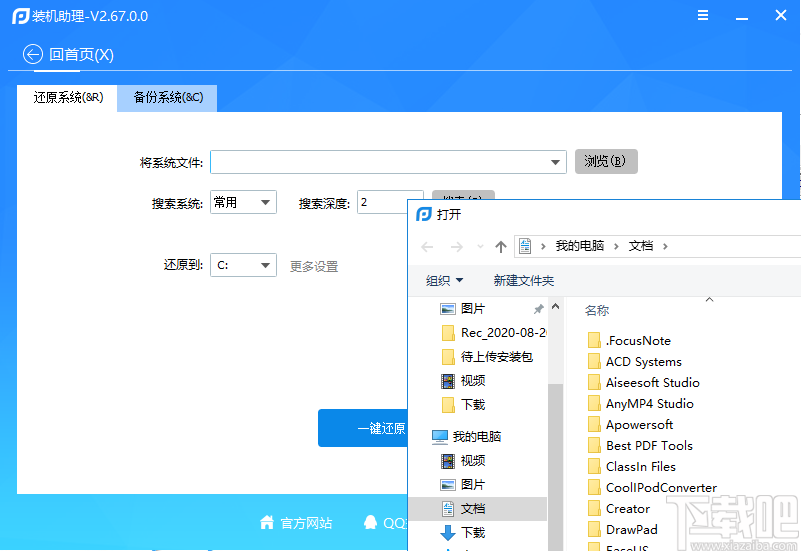Open 官方网站 link
The height and width of the screenshot is (551, 801).
306,523
